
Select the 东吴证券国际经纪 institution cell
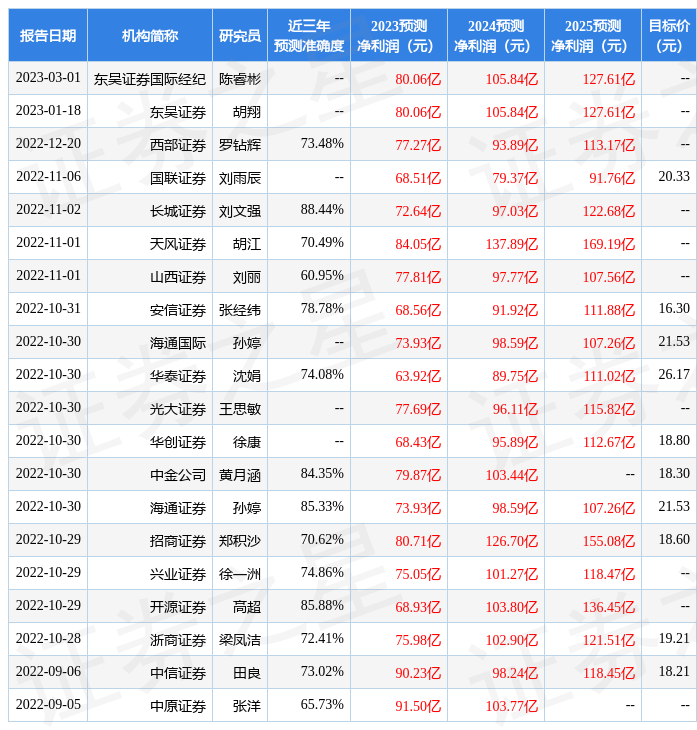tap(149, 78)
